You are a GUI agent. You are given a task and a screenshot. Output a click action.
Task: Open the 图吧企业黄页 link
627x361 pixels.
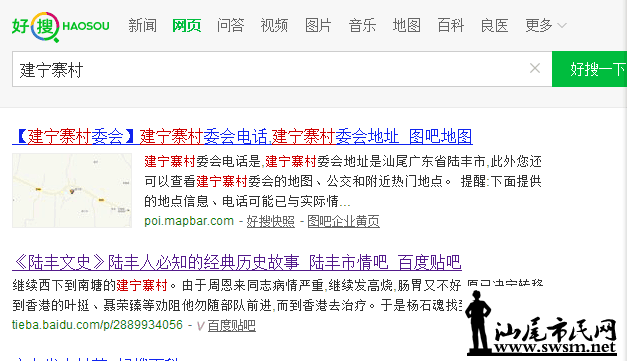[x=343, y=221]
